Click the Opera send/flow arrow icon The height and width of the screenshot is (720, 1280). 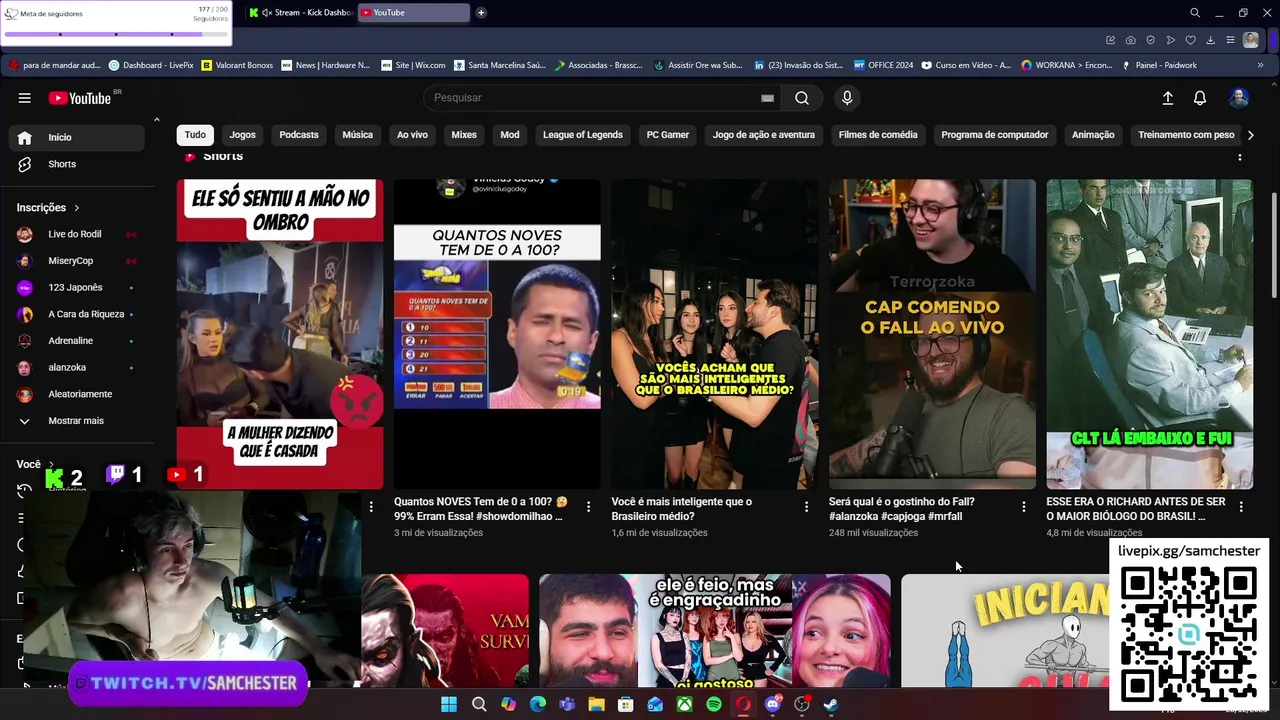(1171, 40)
